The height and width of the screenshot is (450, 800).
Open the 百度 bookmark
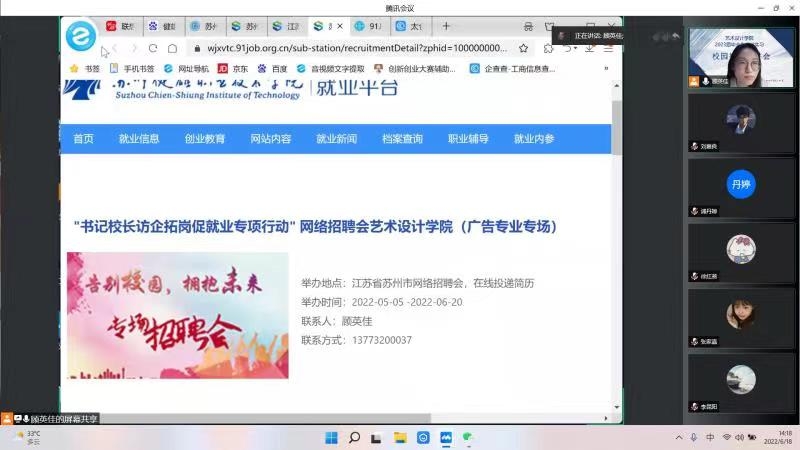click(272, 69)
